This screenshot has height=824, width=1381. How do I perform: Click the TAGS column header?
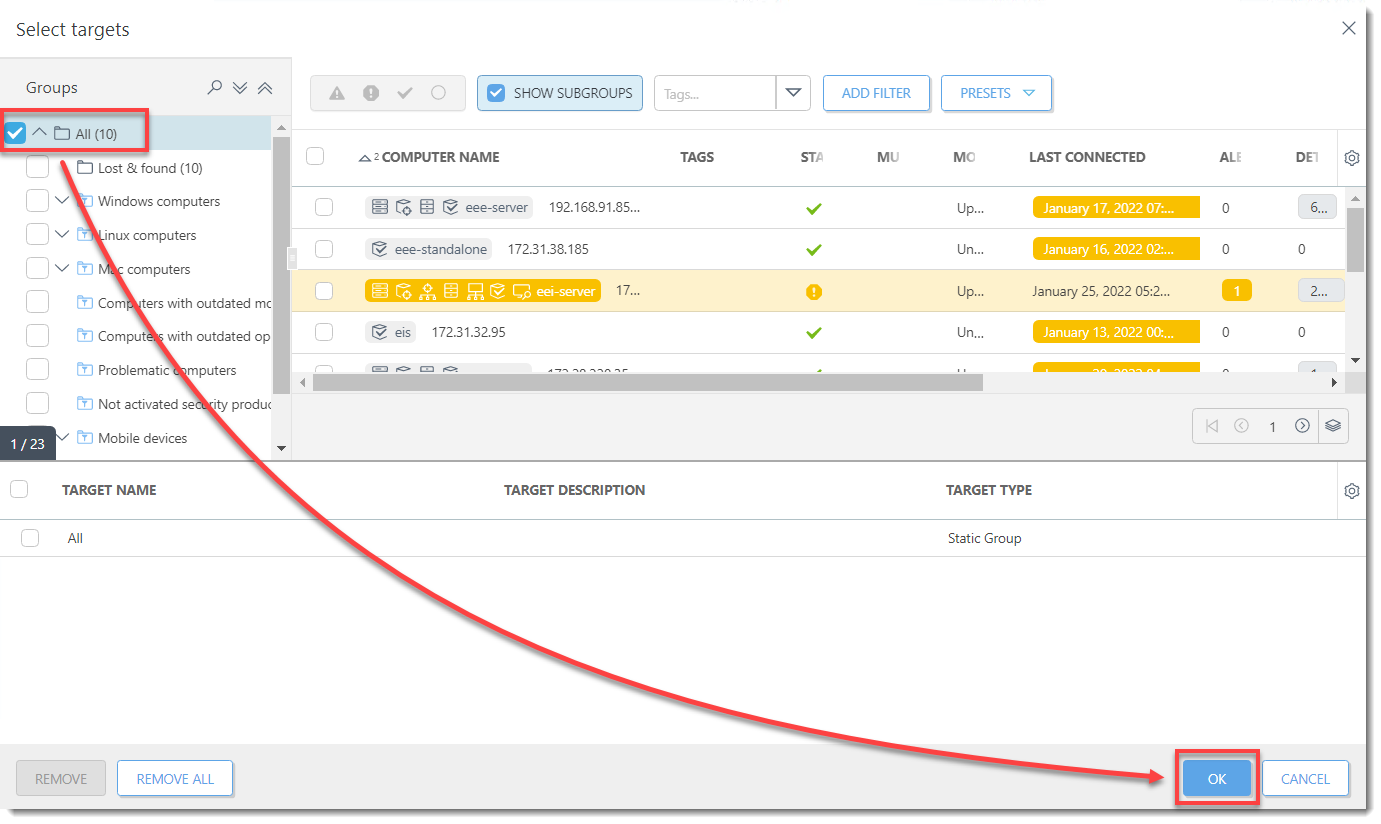[x=697, y=157]
